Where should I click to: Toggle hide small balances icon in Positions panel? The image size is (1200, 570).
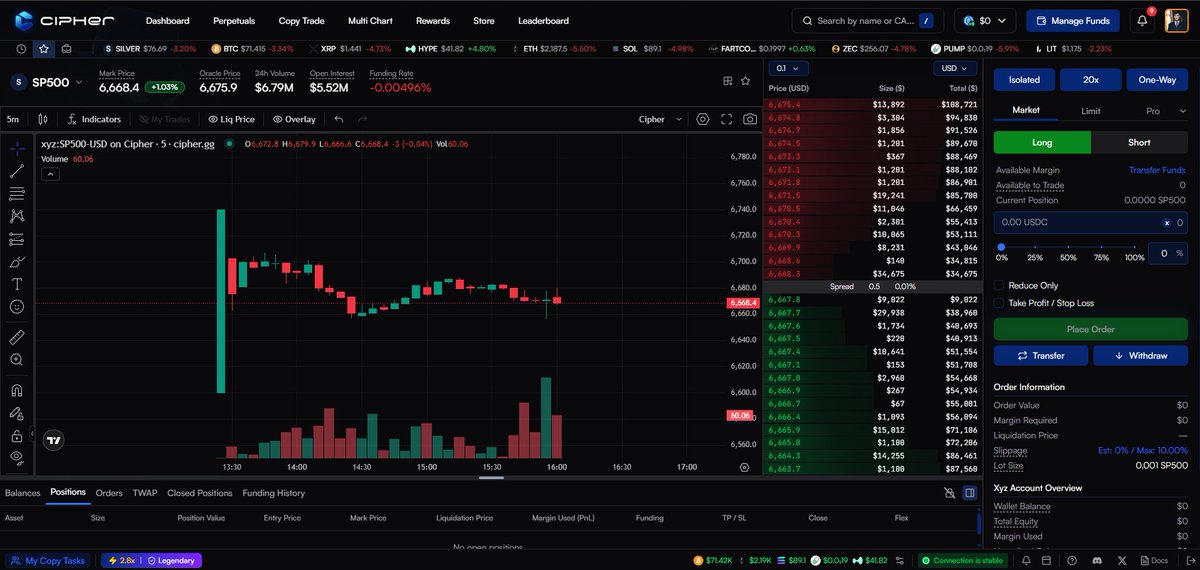[950, 493]
